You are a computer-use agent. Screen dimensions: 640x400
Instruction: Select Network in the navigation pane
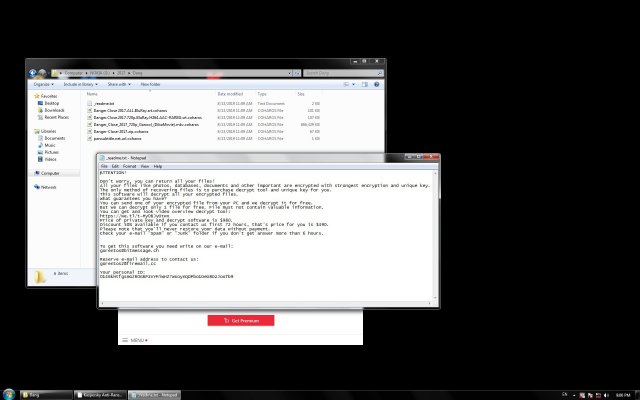[45, 187]
